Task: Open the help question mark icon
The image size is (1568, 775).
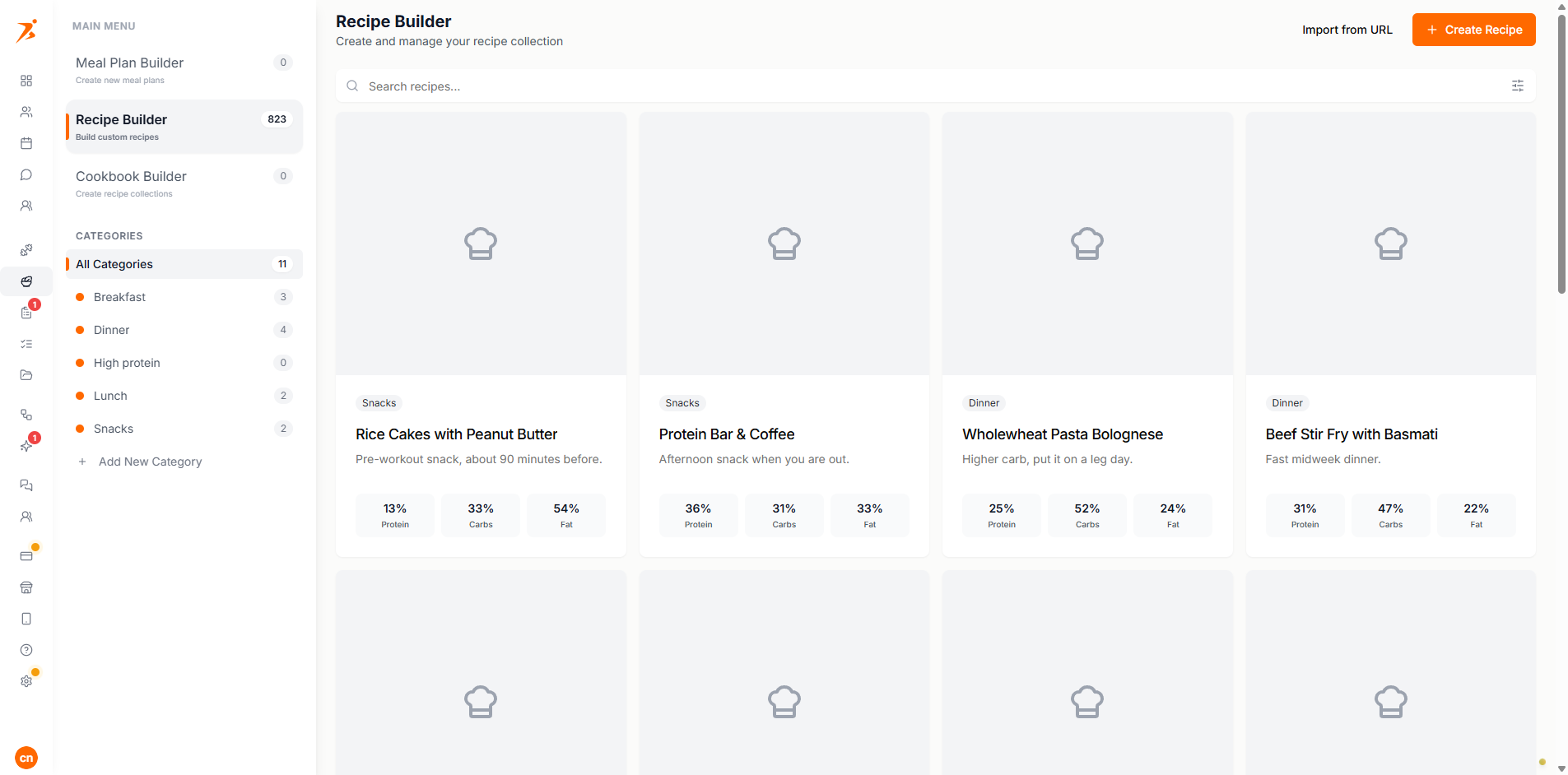Action: pyautogui.click(x=26, y=650)
